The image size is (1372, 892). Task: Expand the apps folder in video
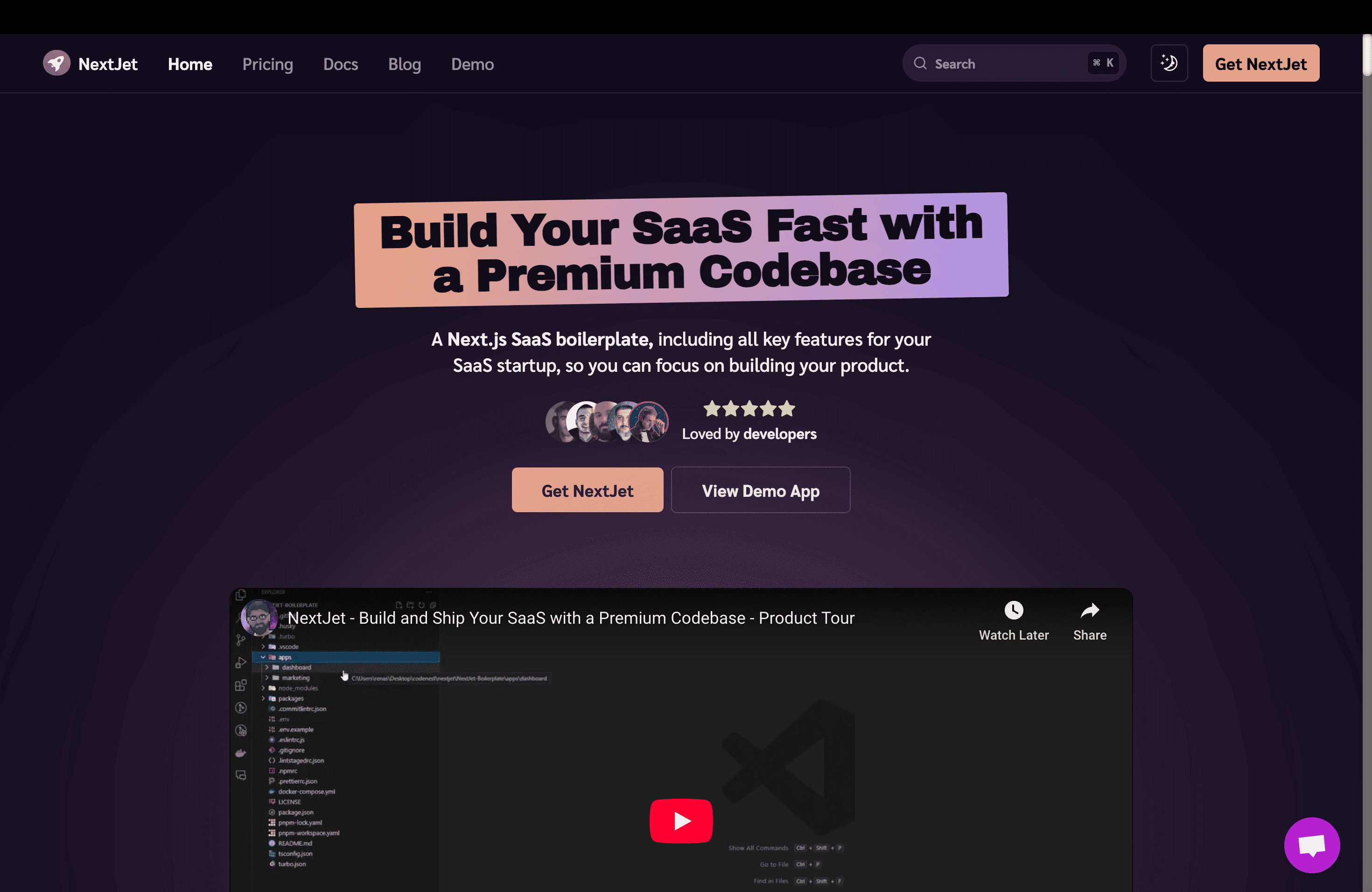click(x=346, y=657)
